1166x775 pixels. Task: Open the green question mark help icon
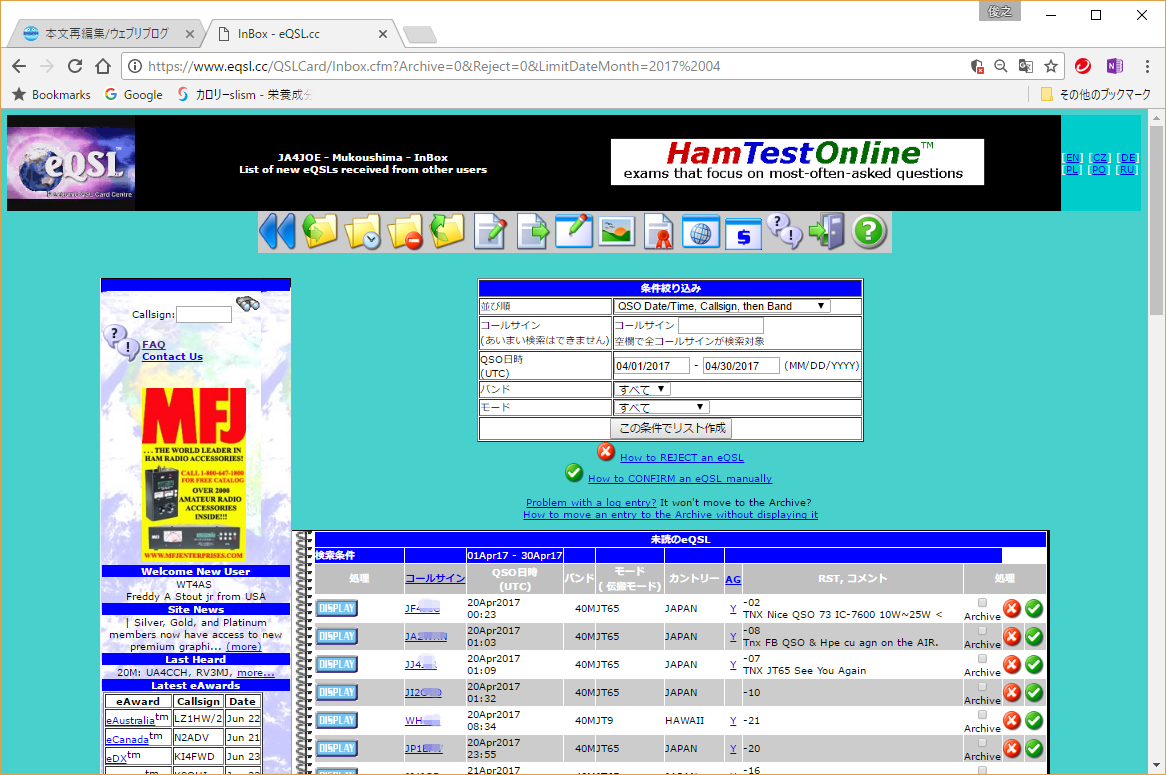pos(869,231)
